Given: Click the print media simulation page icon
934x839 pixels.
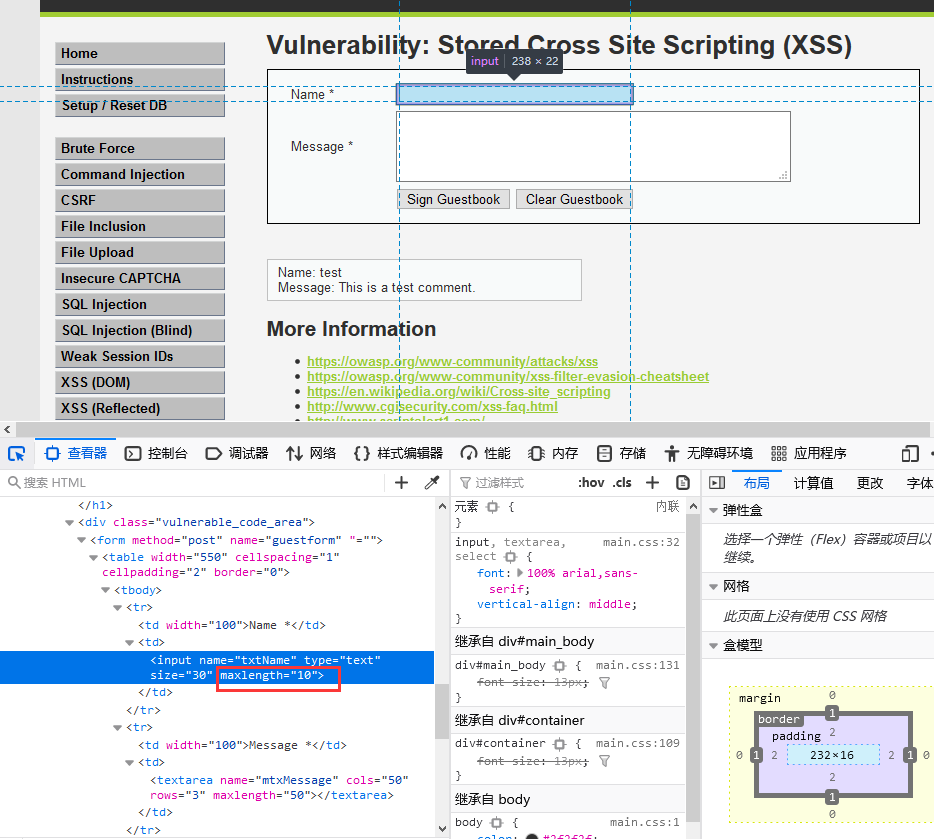Looking at the screenshot, I should [683, 482].
